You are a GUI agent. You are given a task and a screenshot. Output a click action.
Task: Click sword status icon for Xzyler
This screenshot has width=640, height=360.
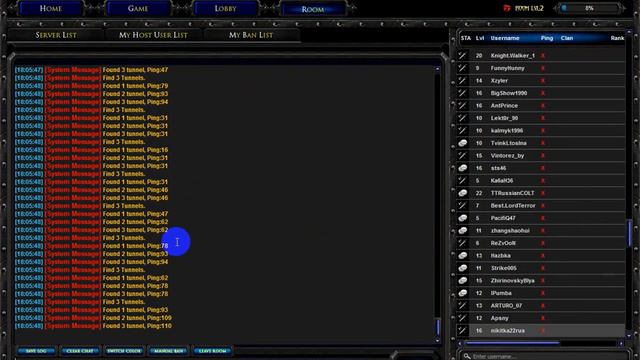[462, 80]
